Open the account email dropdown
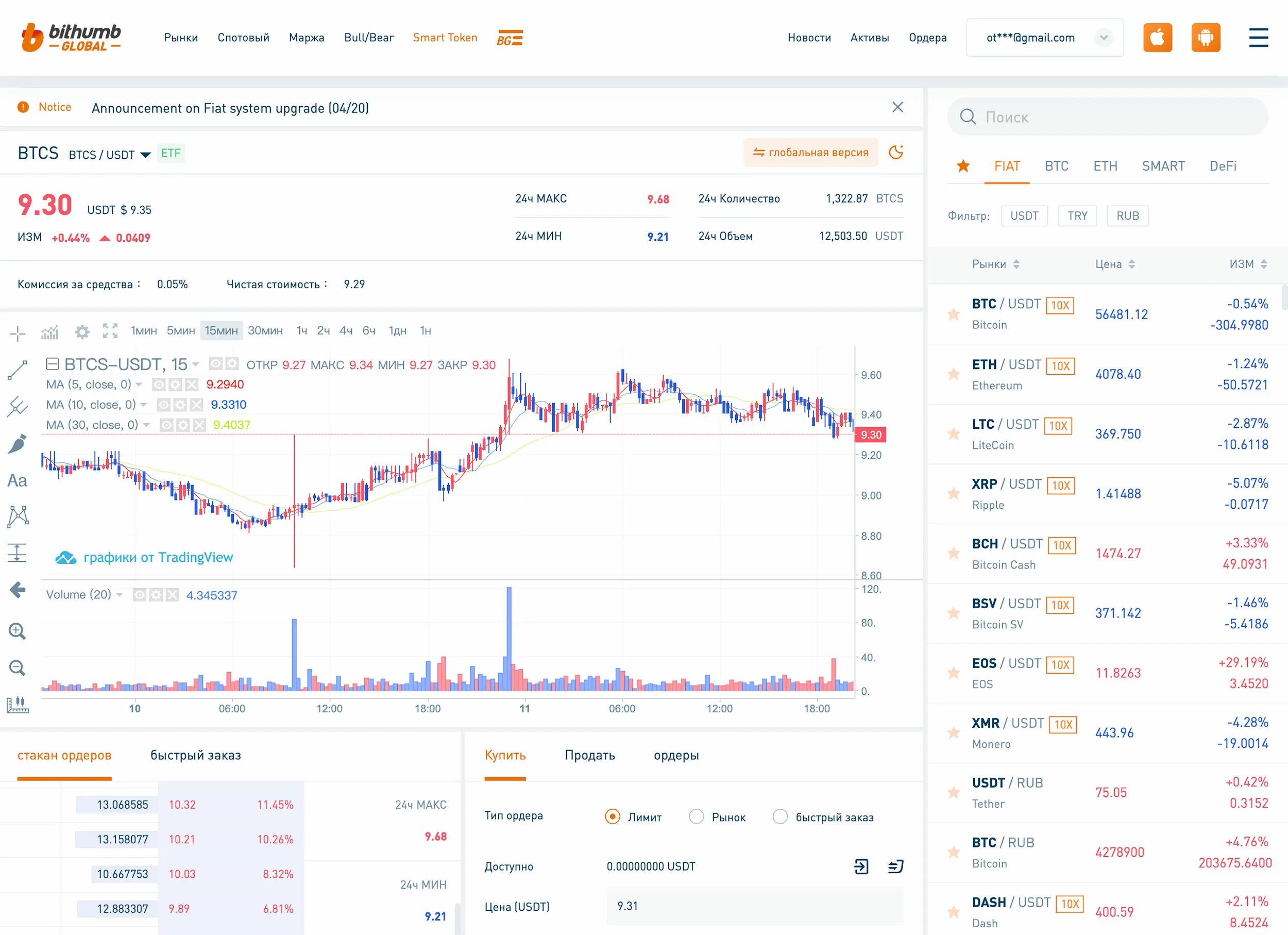Image resolution: width=1288 pixels, height=935 pixels. [1104, 38]
